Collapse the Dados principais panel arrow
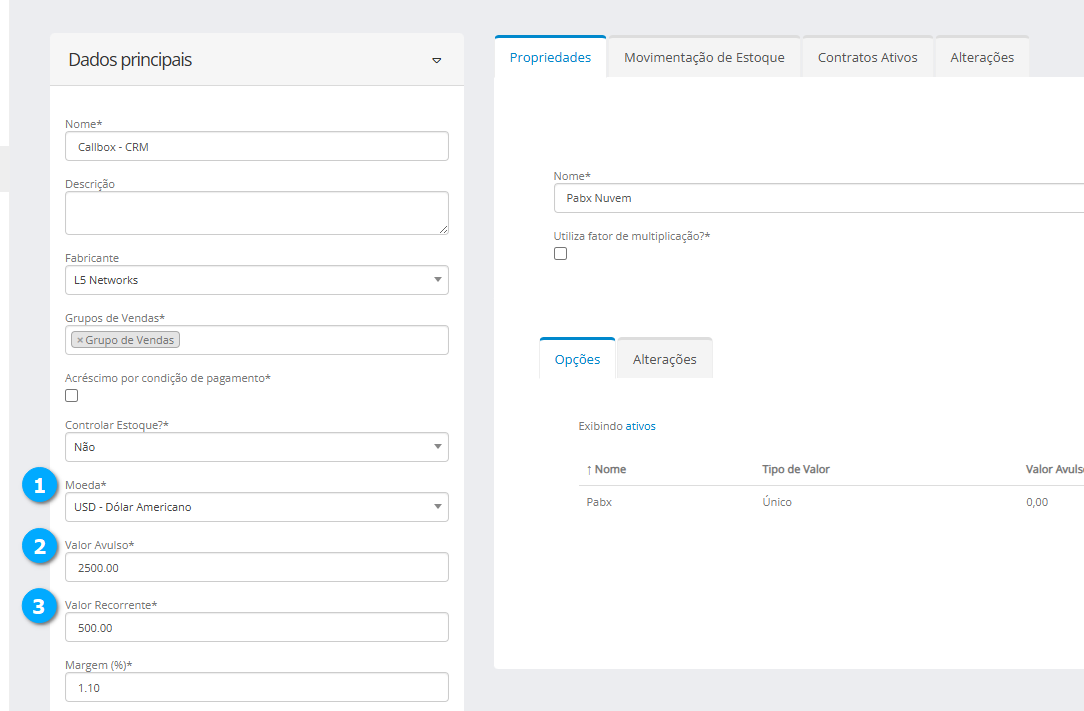 click(x=436, y=61)
